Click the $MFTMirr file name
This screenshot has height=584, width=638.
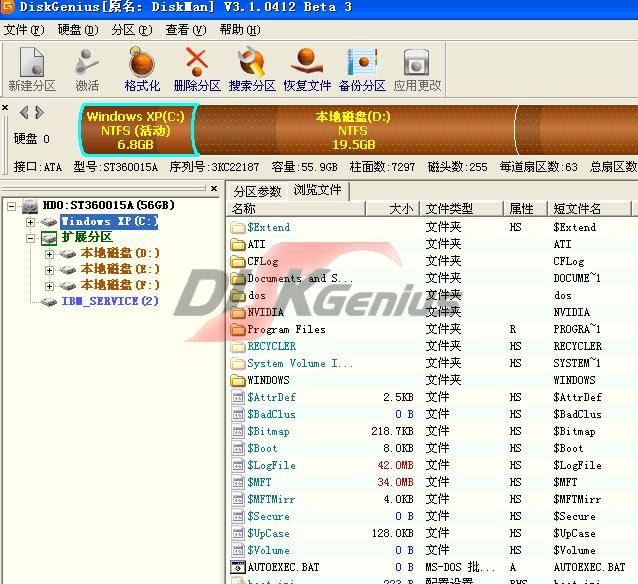point(271,499)
